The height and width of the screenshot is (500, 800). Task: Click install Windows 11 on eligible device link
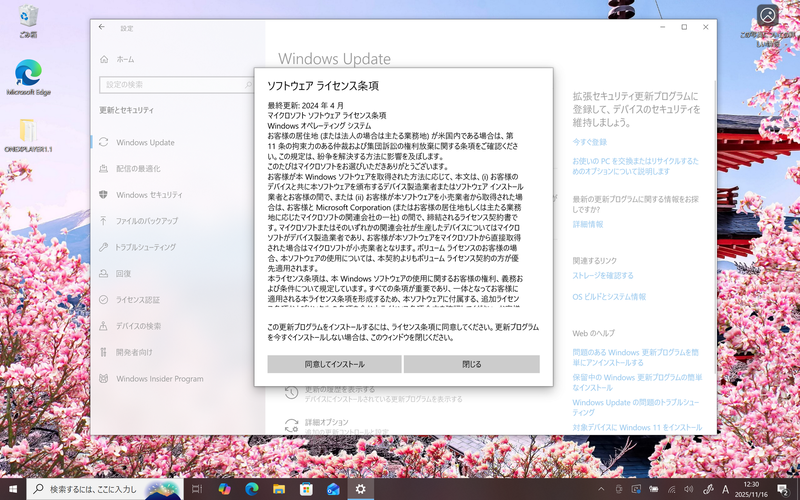(x=637, y=427)
